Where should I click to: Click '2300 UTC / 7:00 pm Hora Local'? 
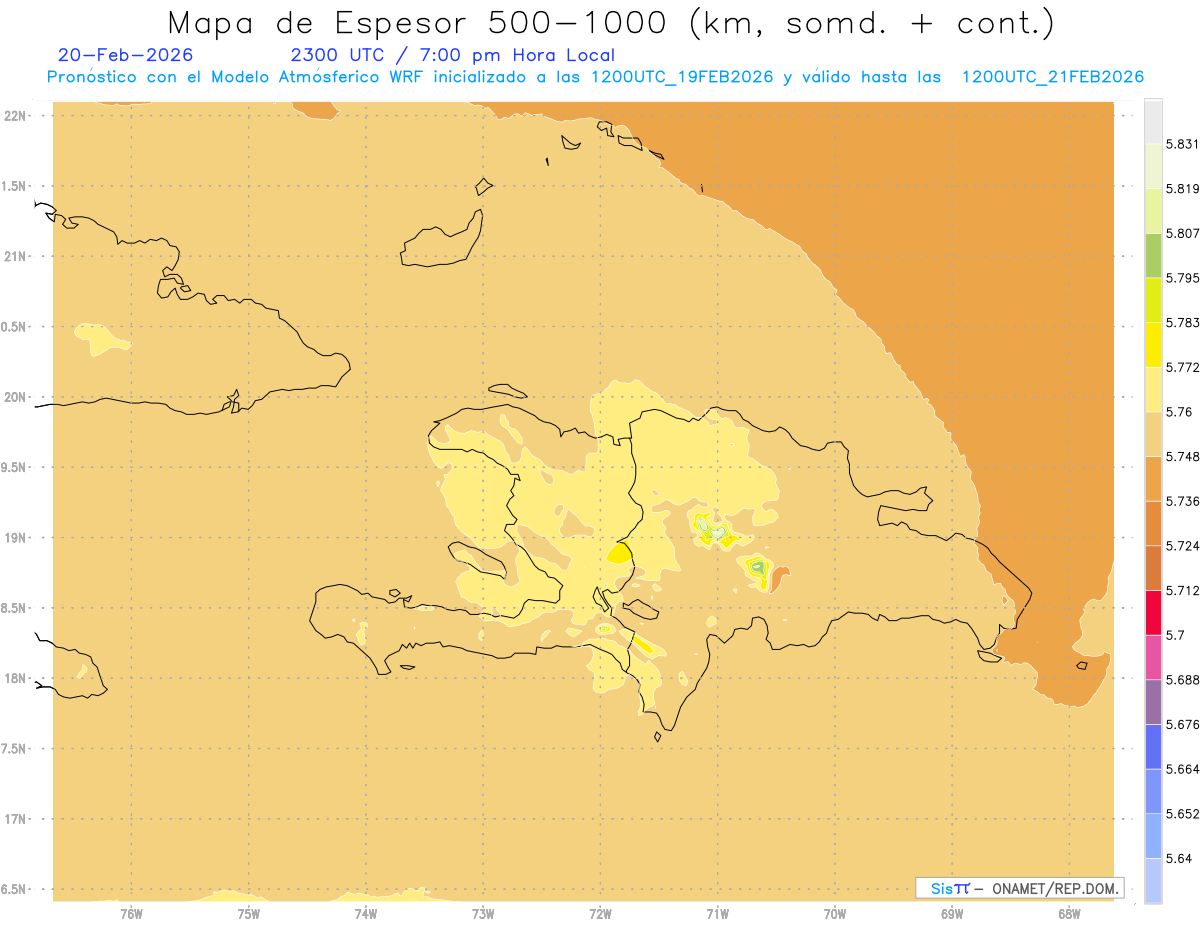[x=452, y=55]
